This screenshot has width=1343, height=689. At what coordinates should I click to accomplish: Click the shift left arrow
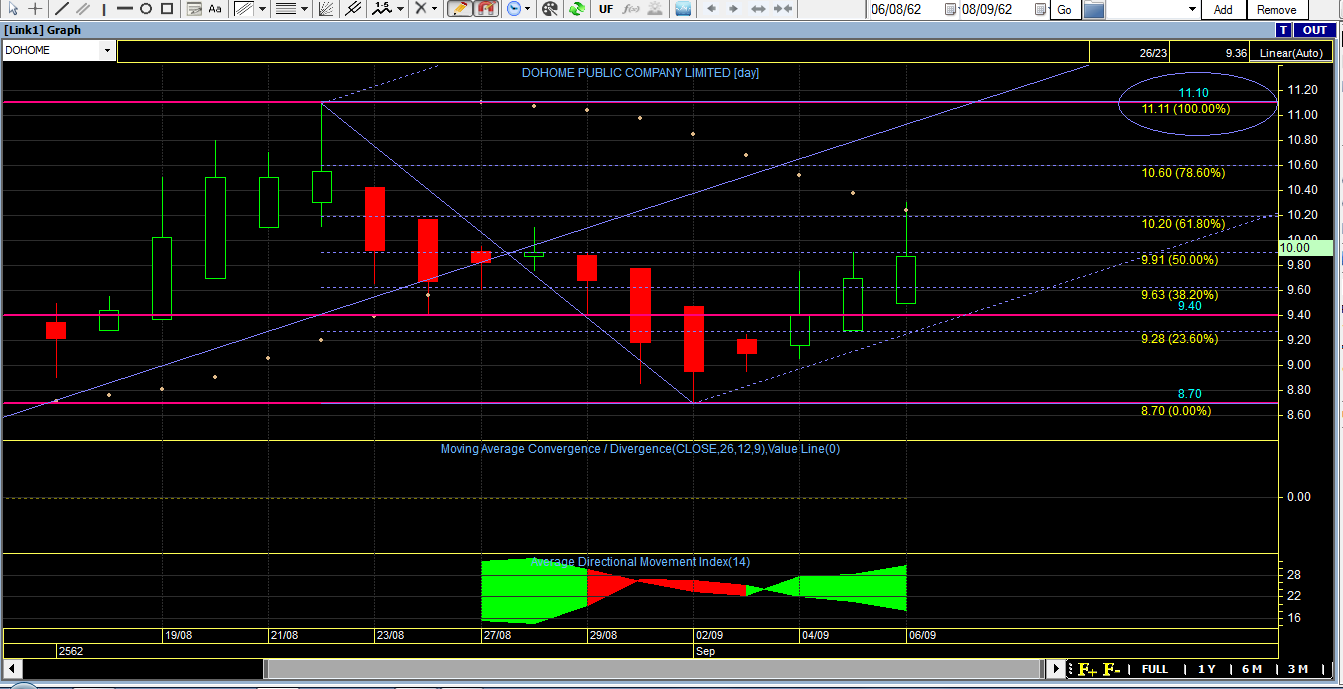(x=712, y=9)
